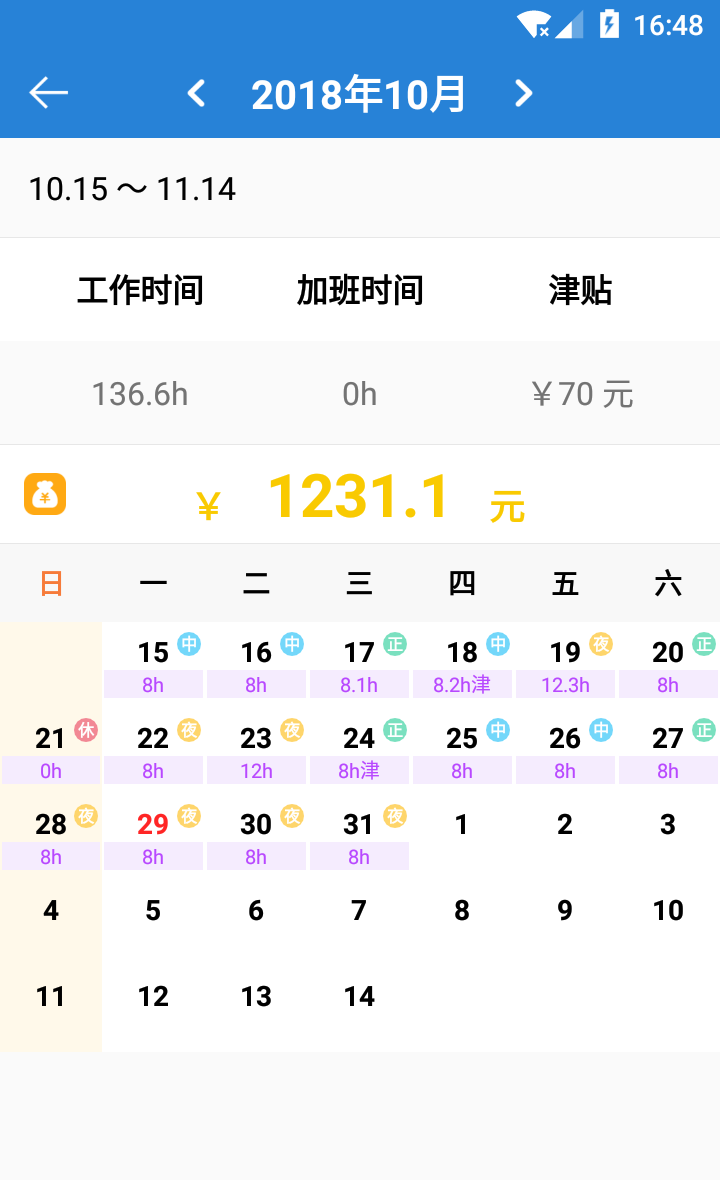The height and width of the screenshot is (1180, 720).
Task: Tap the regular-shift badge on day 27
Action: (704, 730)
